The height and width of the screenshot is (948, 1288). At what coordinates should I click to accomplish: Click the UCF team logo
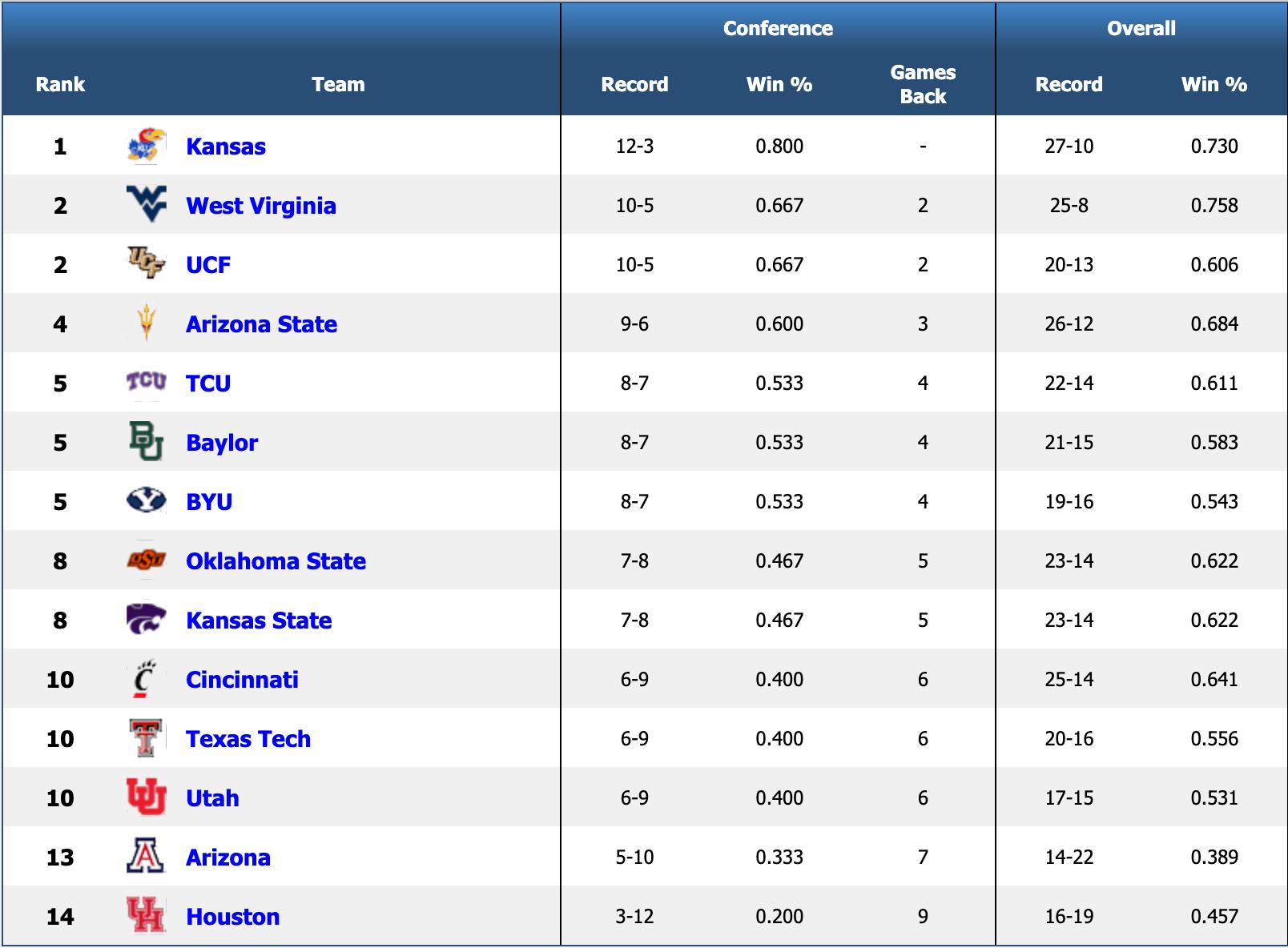[x=146, y=263]
